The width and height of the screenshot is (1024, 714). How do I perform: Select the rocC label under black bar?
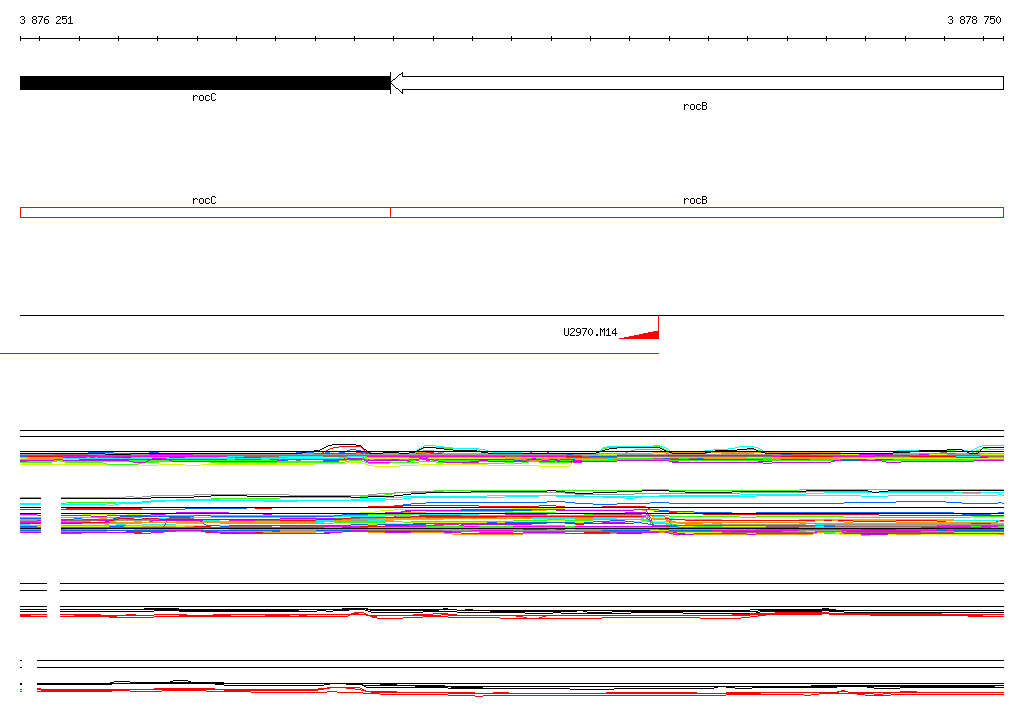[204, 97]
